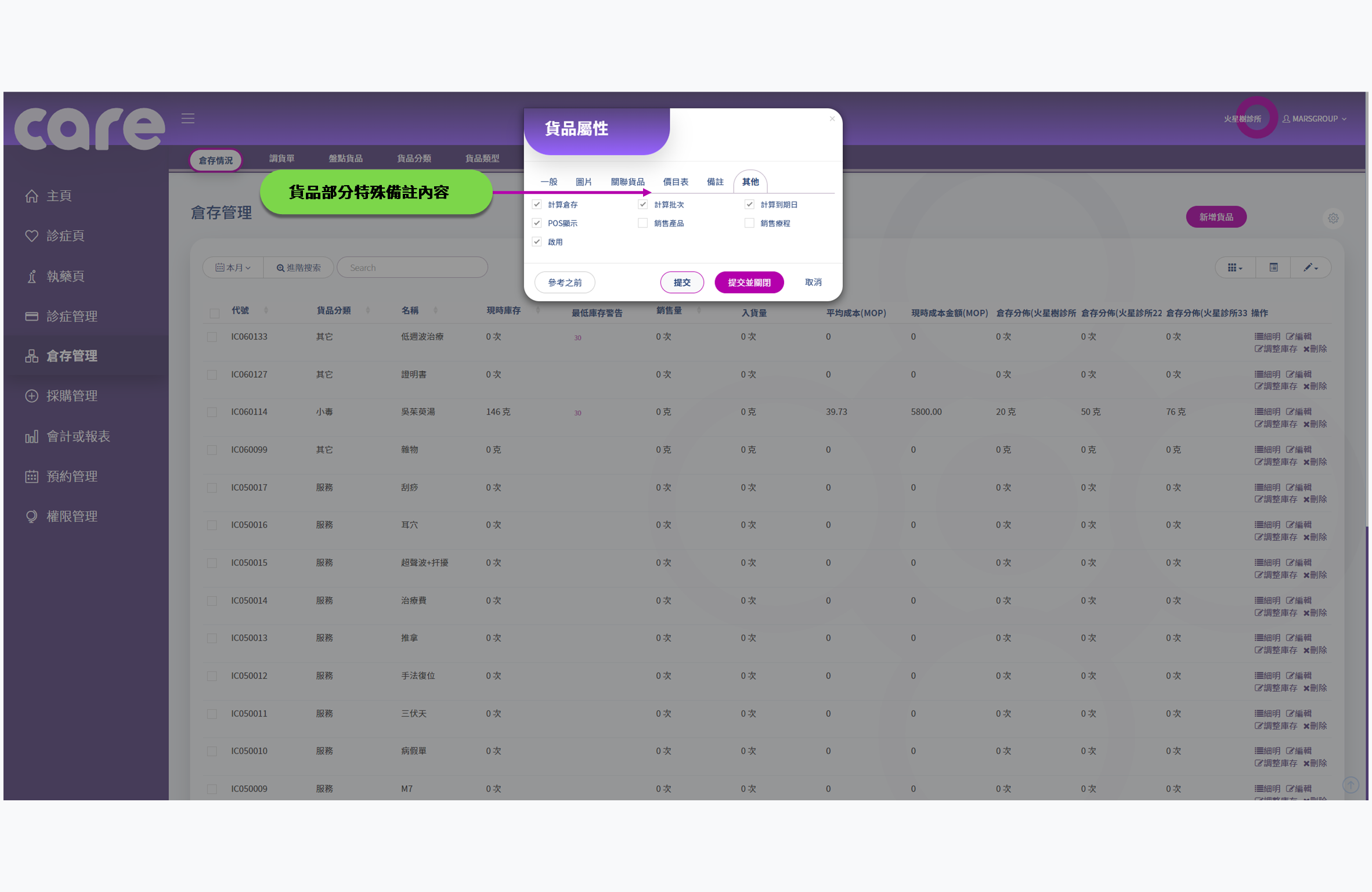Open the hamburger menu beside the care logo

(x=187, y=118)
